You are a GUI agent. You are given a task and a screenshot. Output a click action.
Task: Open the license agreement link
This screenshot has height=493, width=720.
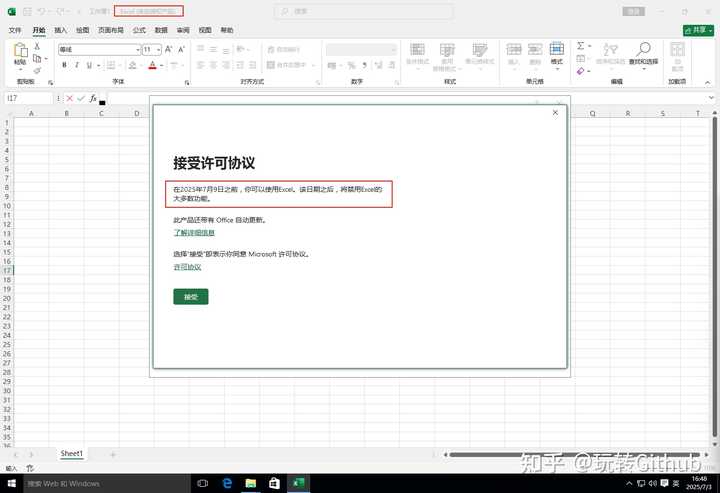pos(187,267)
